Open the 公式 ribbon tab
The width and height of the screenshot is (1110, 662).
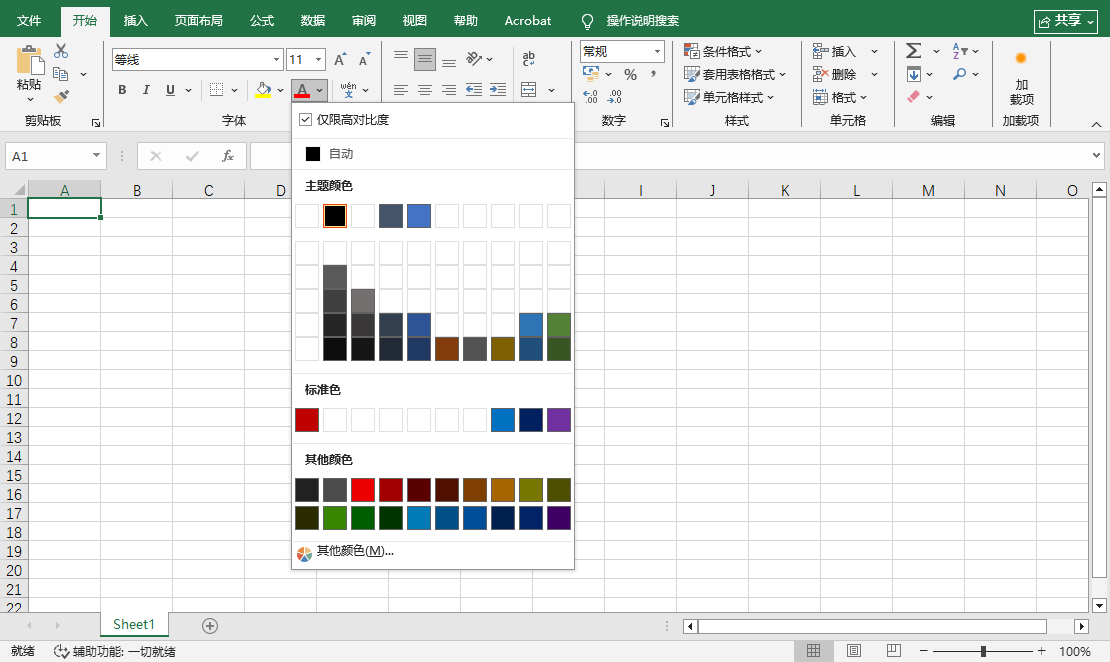click(262, 20)
